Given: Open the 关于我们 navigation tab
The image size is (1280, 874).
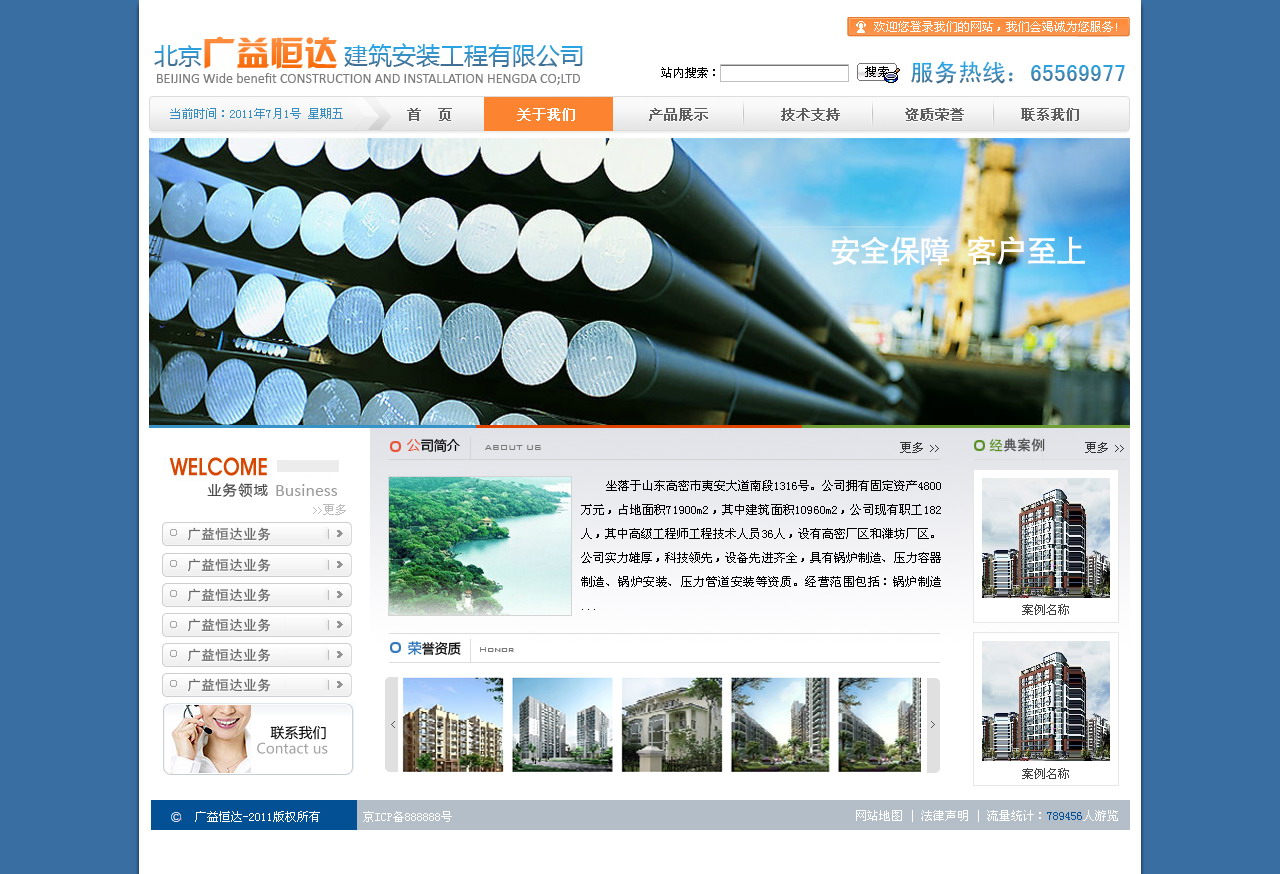Looking at the screenshot, I should 548,114.
